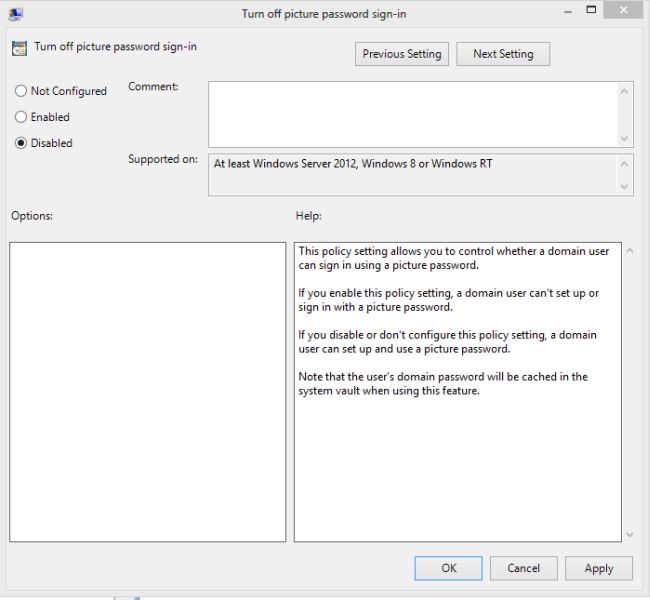Click the 'If you disable or don't configure' paragraph

point(447,342)
